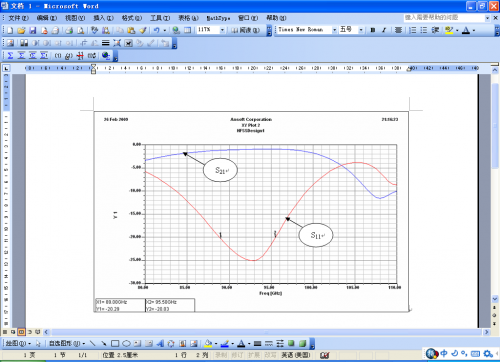Toggle numbered list formatting
This screenshot has height=362, width=500.
pyautogui.click(x=412, y=30)
